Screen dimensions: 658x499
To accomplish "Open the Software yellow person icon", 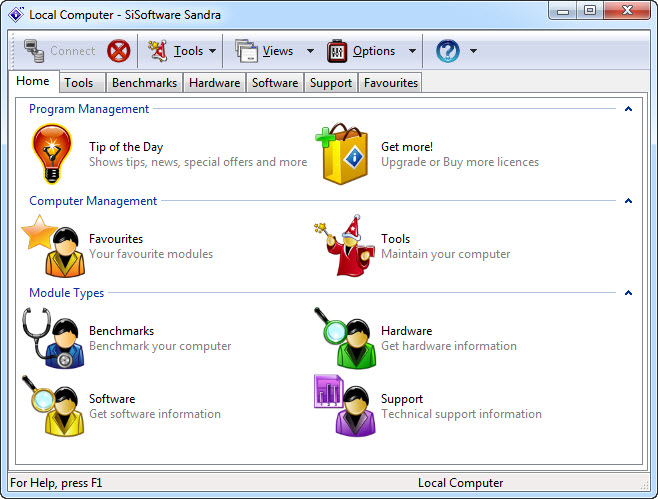I will (x=53, y=406).
